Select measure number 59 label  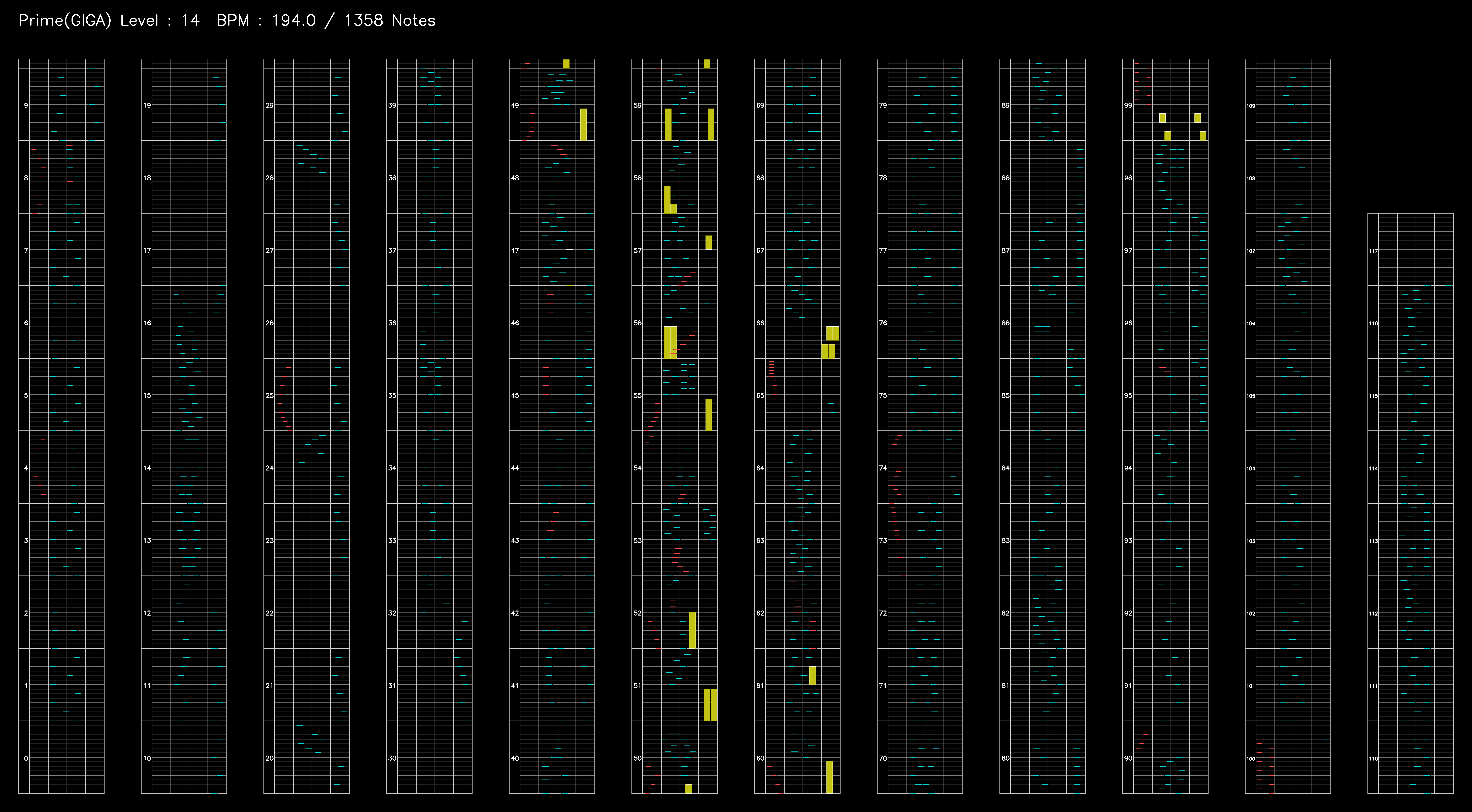637,105
